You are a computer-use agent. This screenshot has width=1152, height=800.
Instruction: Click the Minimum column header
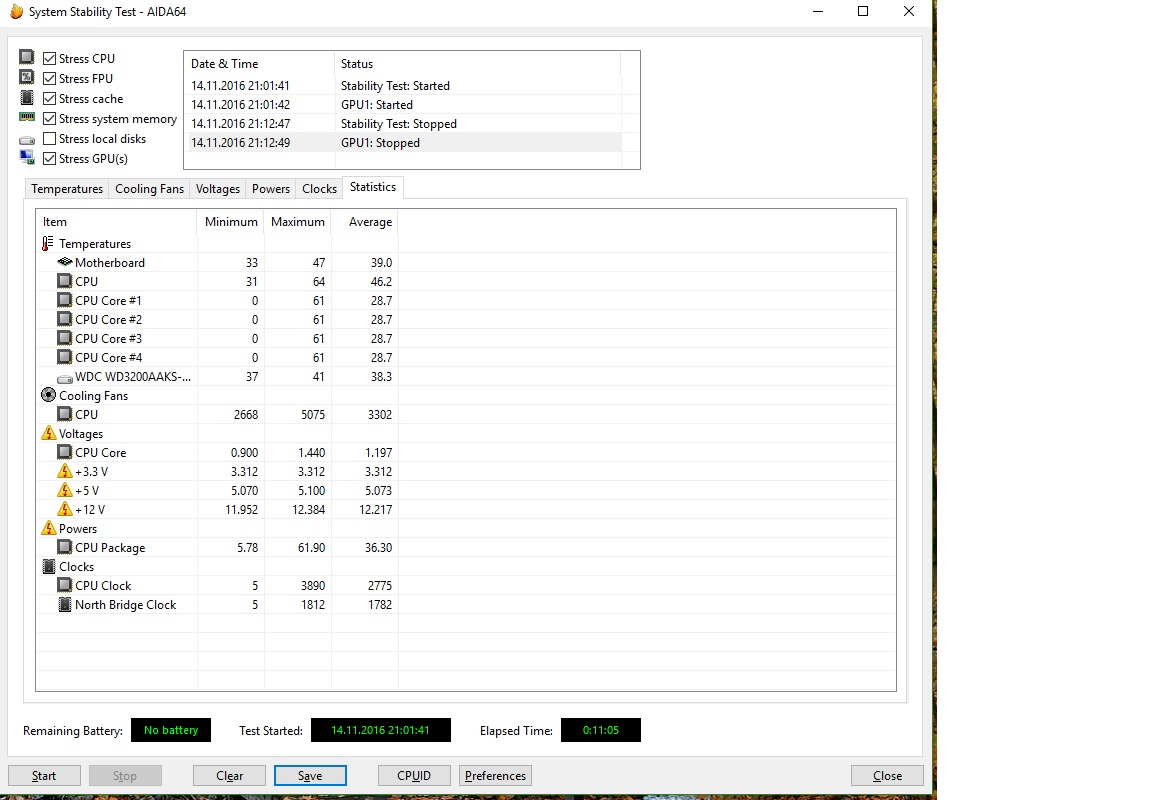[231, 222]
